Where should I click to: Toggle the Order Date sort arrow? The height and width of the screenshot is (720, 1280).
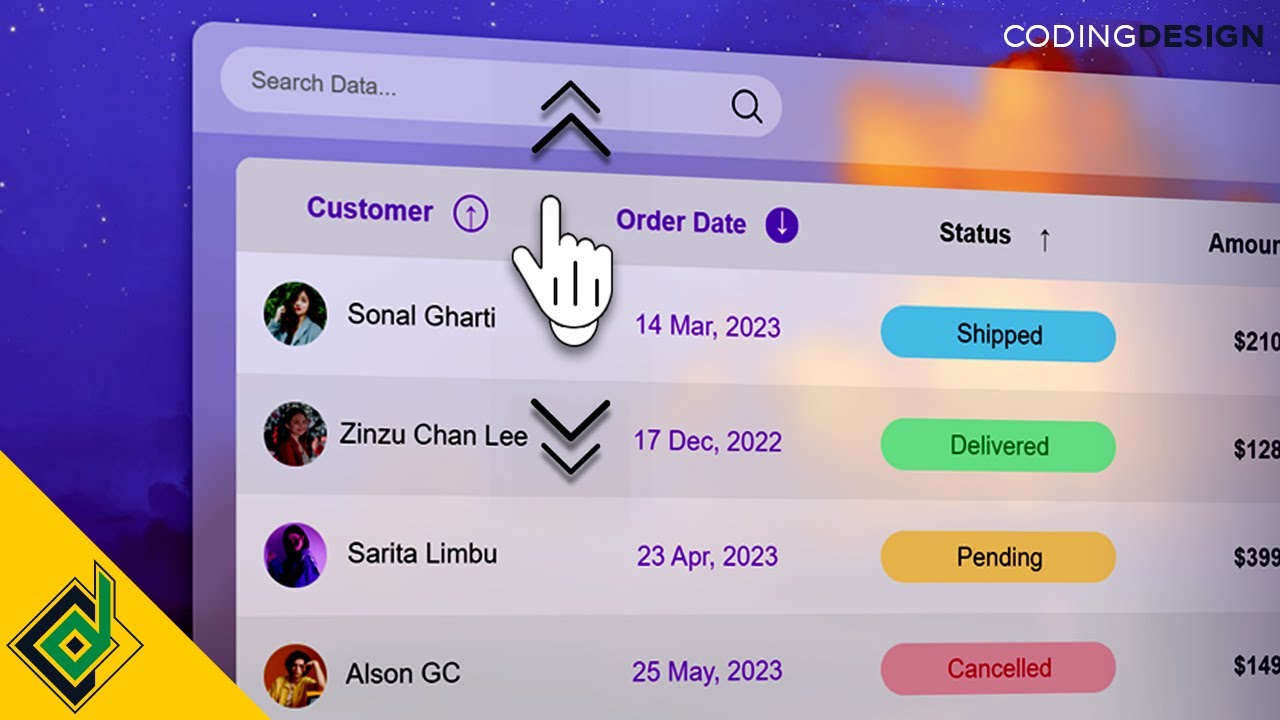(782, 225)
